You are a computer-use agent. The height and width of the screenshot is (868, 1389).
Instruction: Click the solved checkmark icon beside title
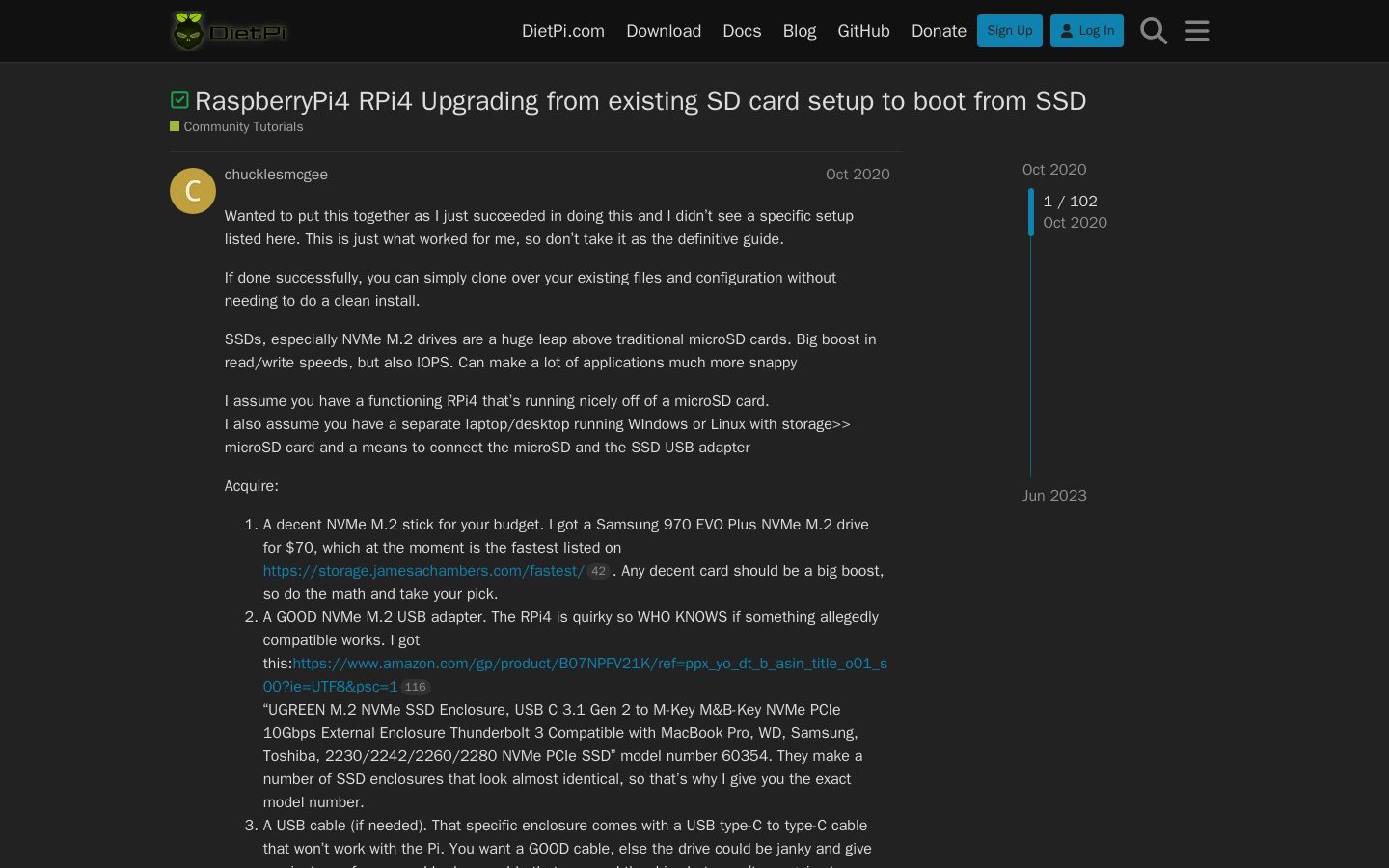point(179,100)
